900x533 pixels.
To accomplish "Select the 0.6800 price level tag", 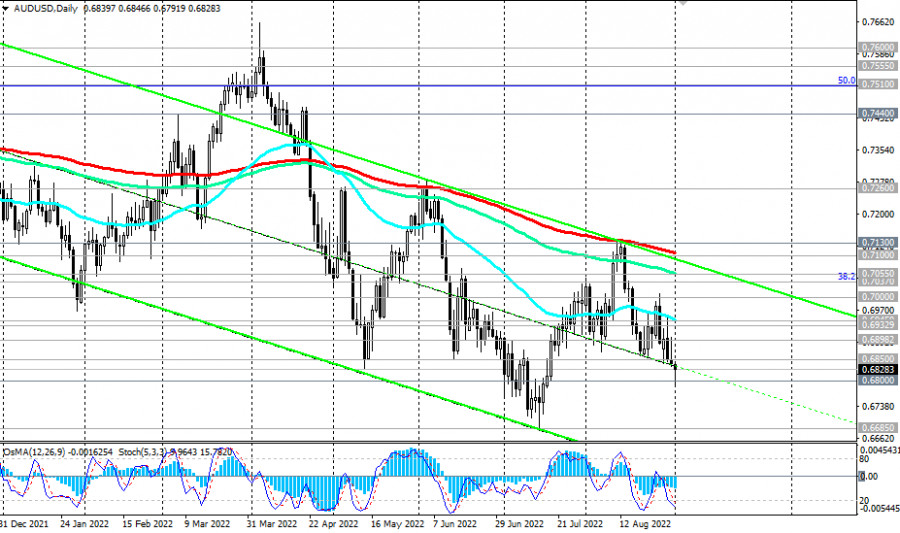I will click(876, 380).
